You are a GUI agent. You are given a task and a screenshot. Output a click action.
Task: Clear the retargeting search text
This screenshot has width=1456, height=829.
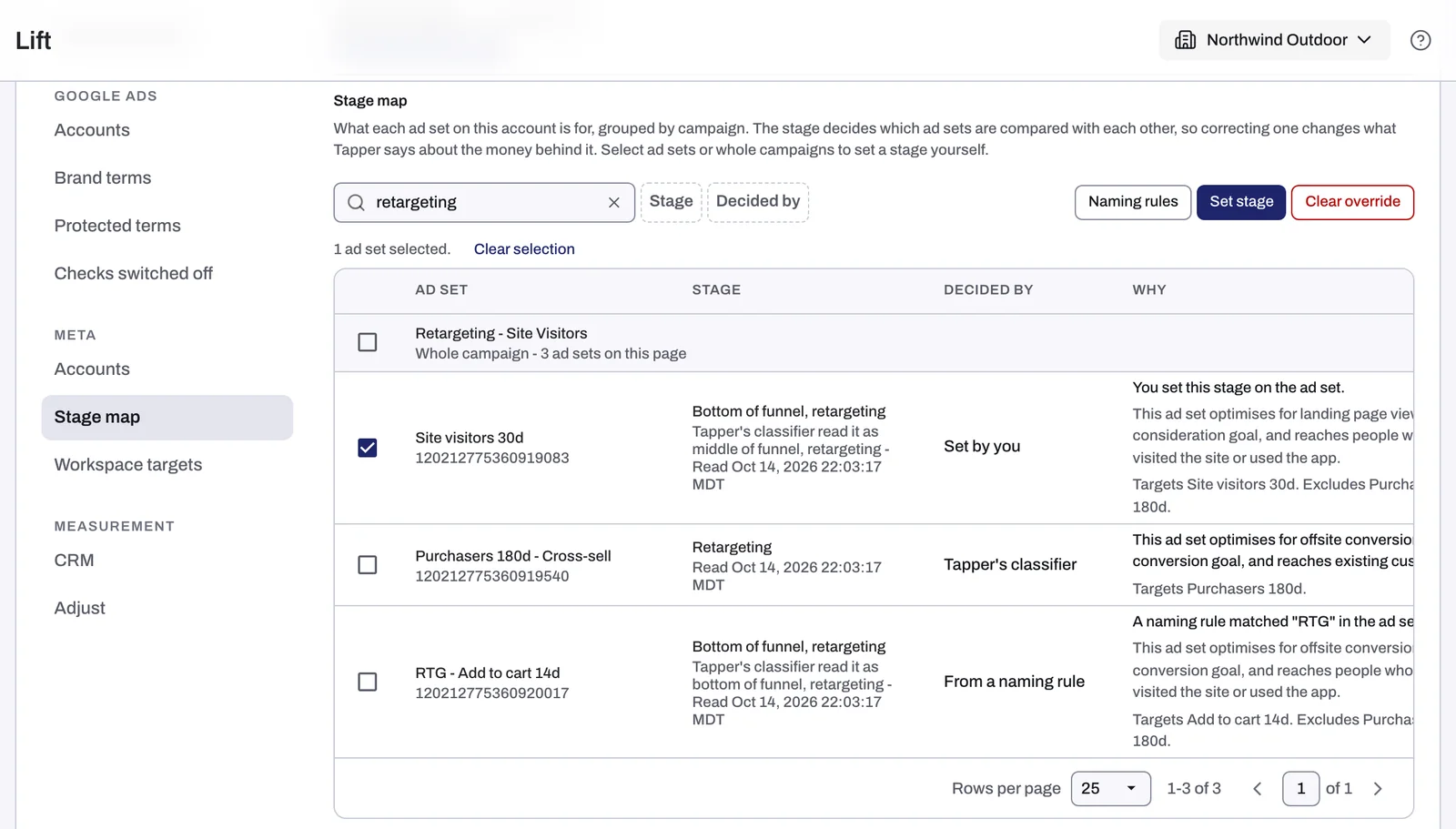click(x=614, y=203)
